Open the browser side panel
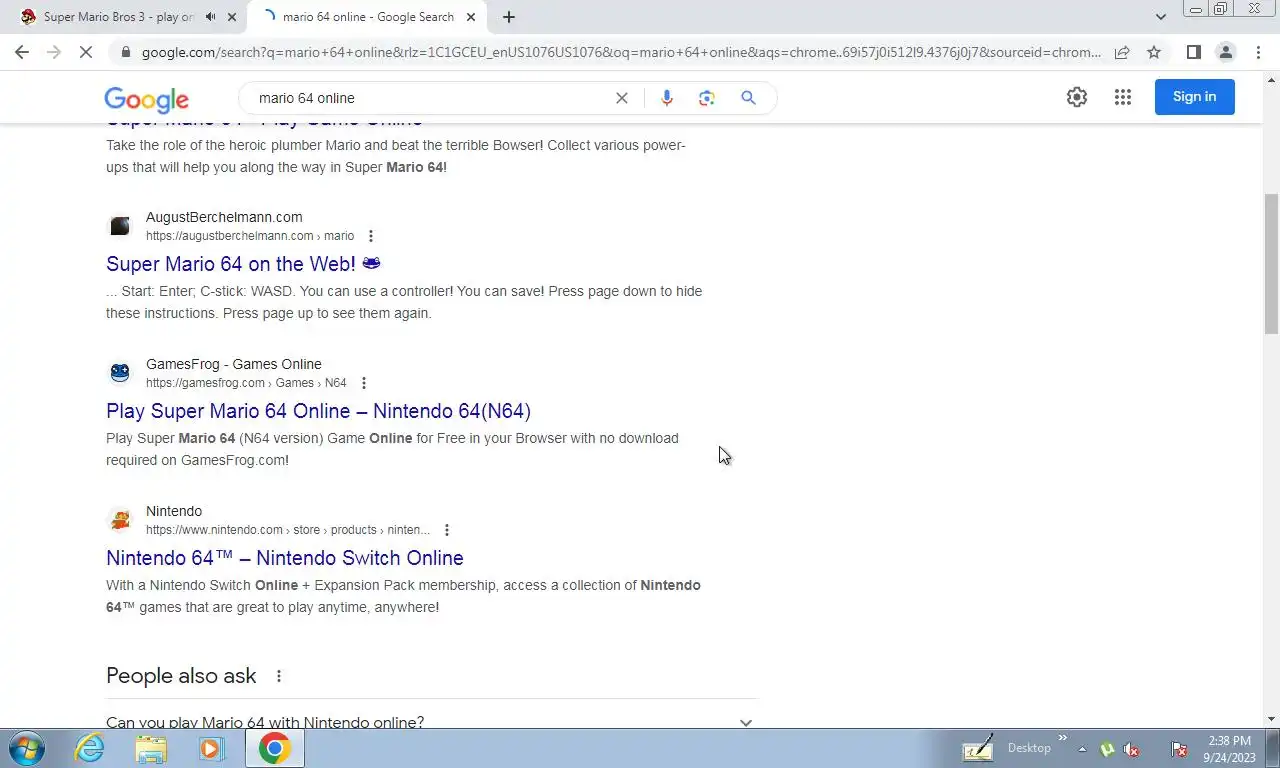This screenshot has height=768, width=1280. click(x=1193, y=52)
